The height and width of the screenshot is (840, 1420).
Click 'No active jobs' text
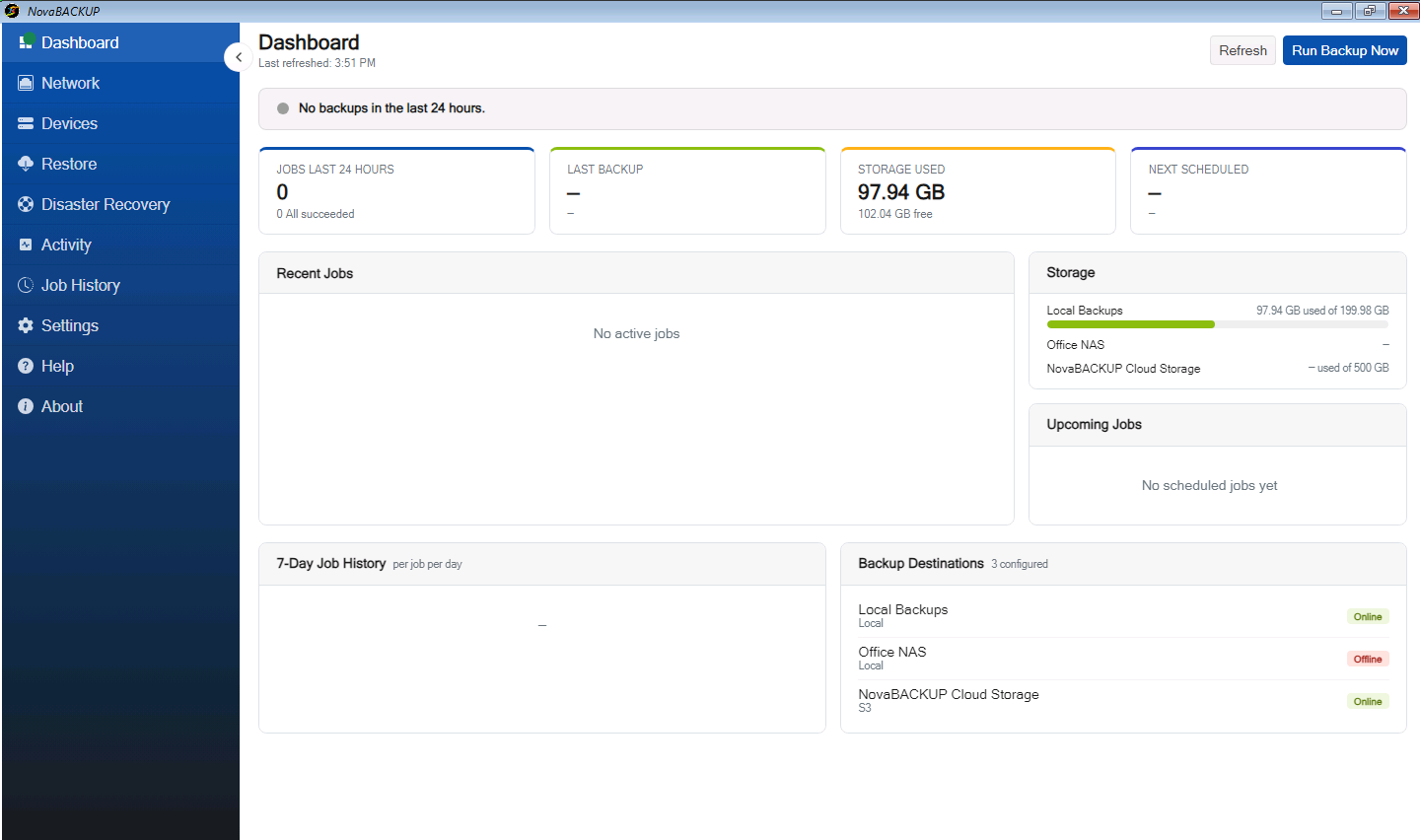pyautogui.click(x=636, y=333)
